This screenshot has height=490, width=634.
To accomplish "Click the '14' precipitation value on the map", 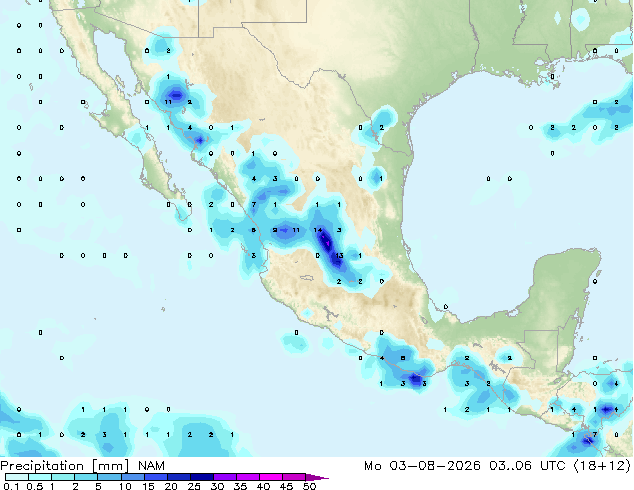I will pyautogui.click(x=318, y=230).
